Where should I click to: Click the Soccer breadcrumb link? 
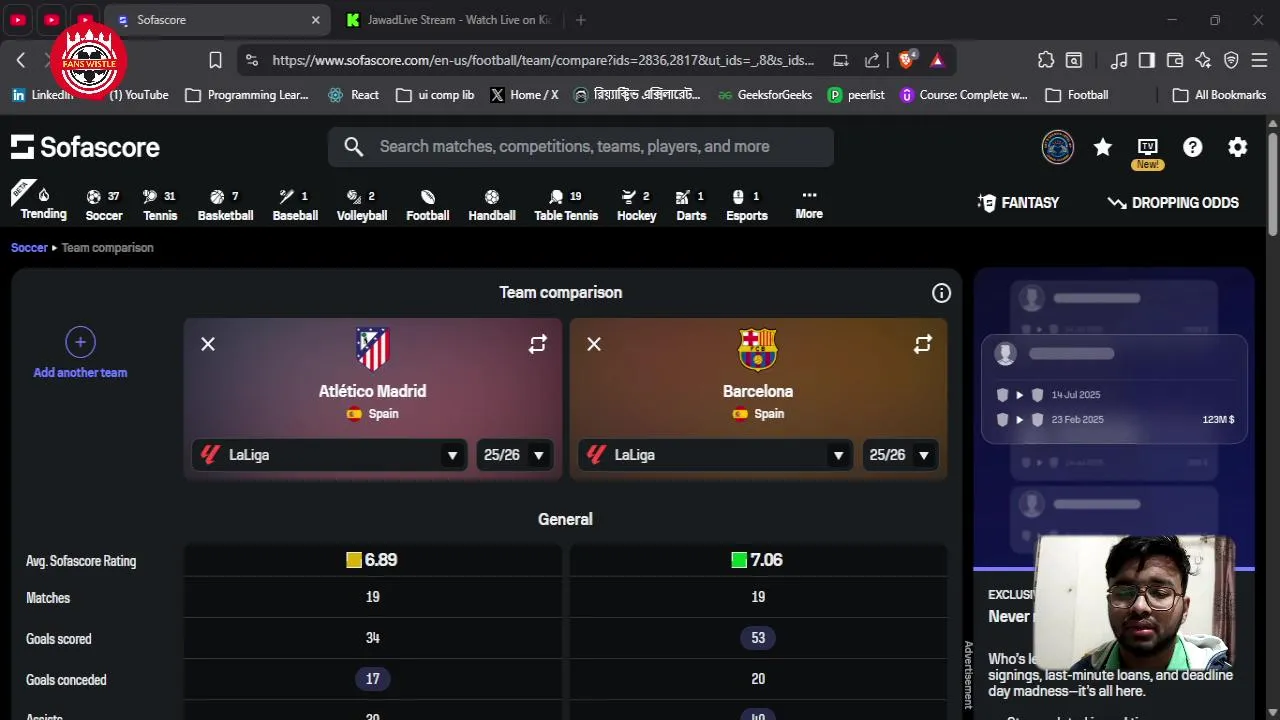coord(29,248)
